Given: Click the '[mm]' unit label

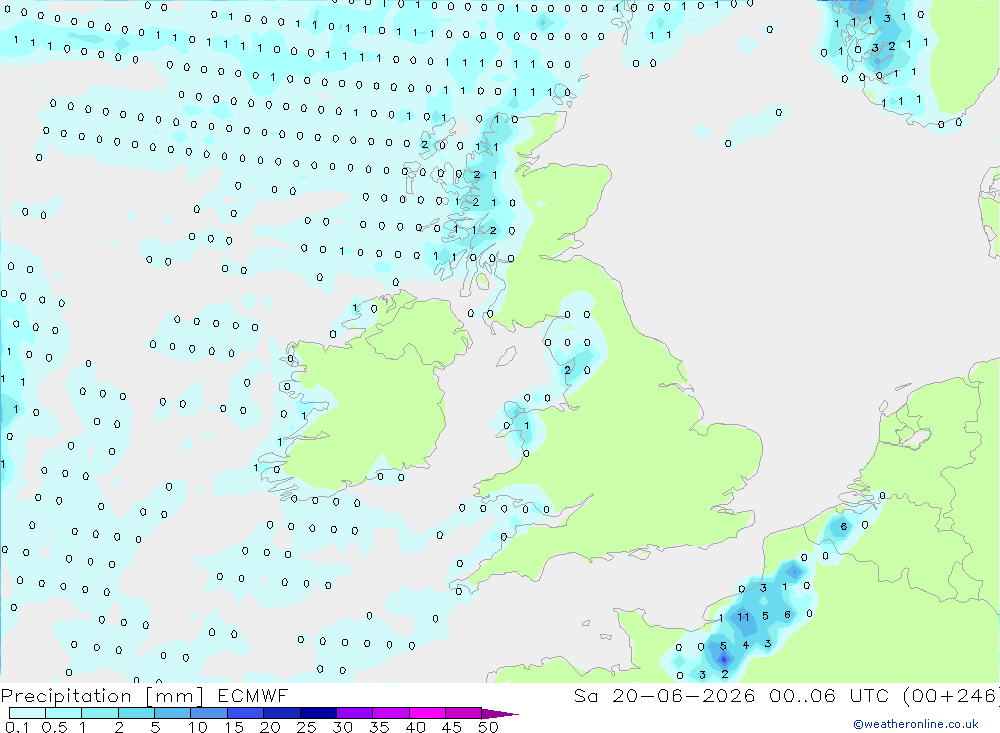Looking at the screenshot, I should tap(175, 696).
